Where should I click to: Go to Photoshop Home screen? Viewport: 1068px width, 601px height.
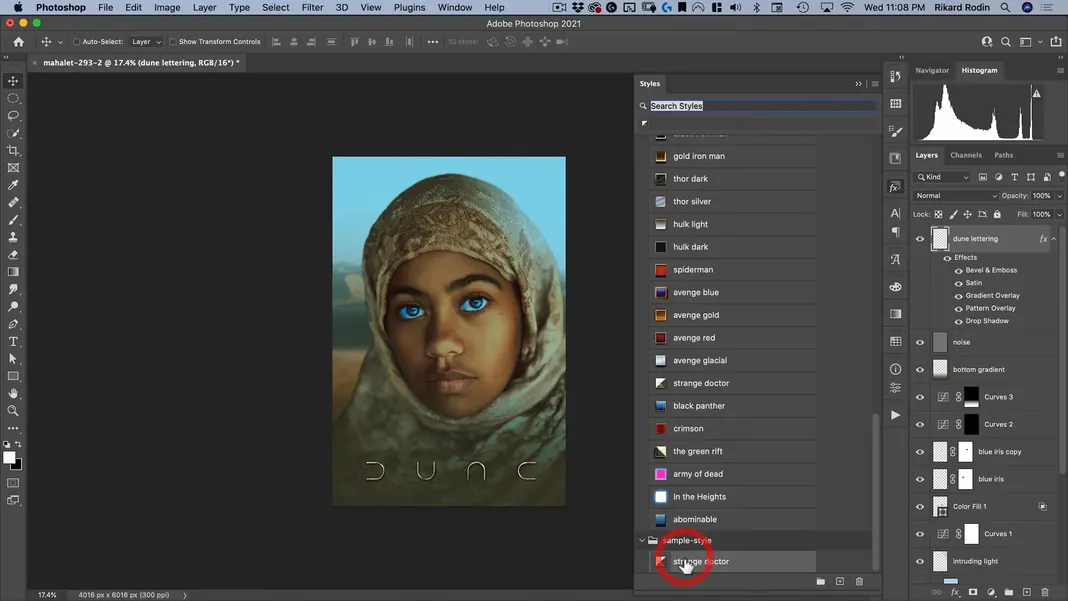18,42
